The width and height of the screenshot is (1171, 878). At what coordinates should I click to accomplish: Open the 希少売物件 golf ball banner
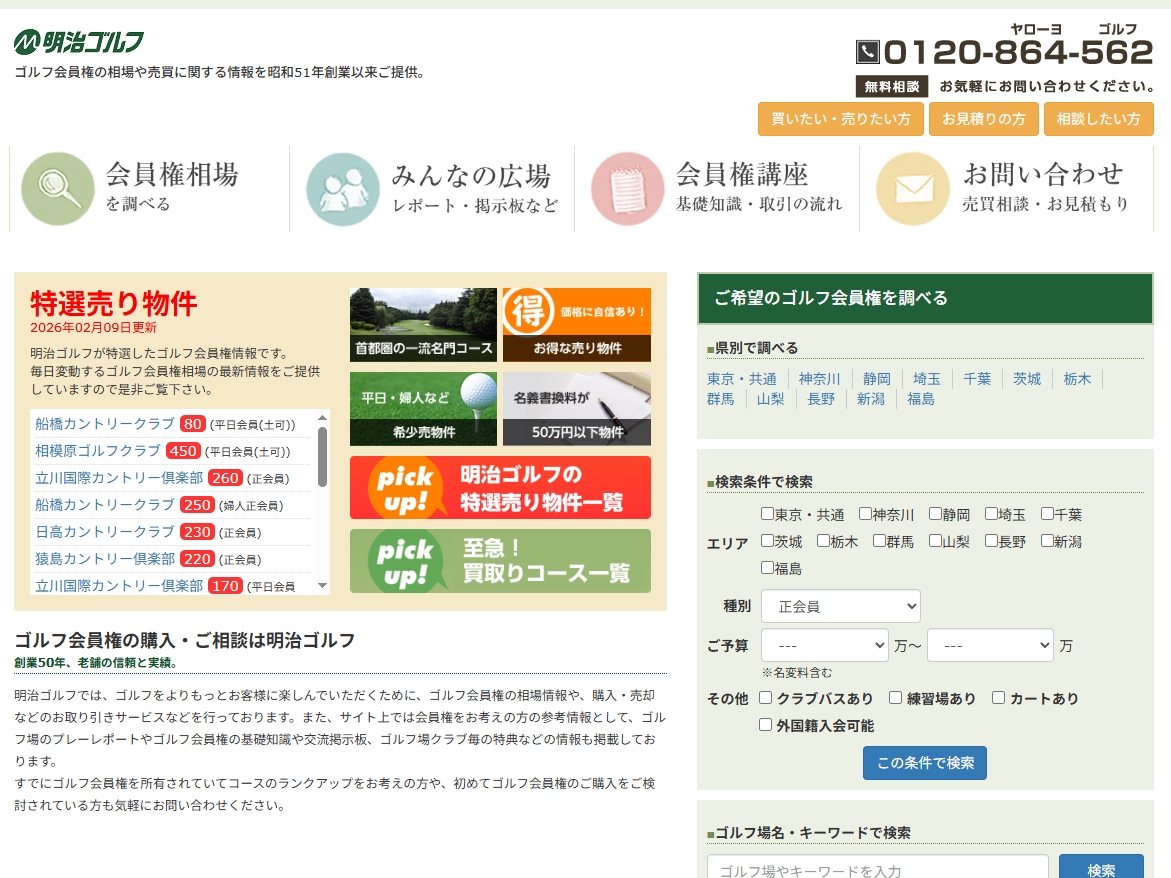tap(423, 409)
